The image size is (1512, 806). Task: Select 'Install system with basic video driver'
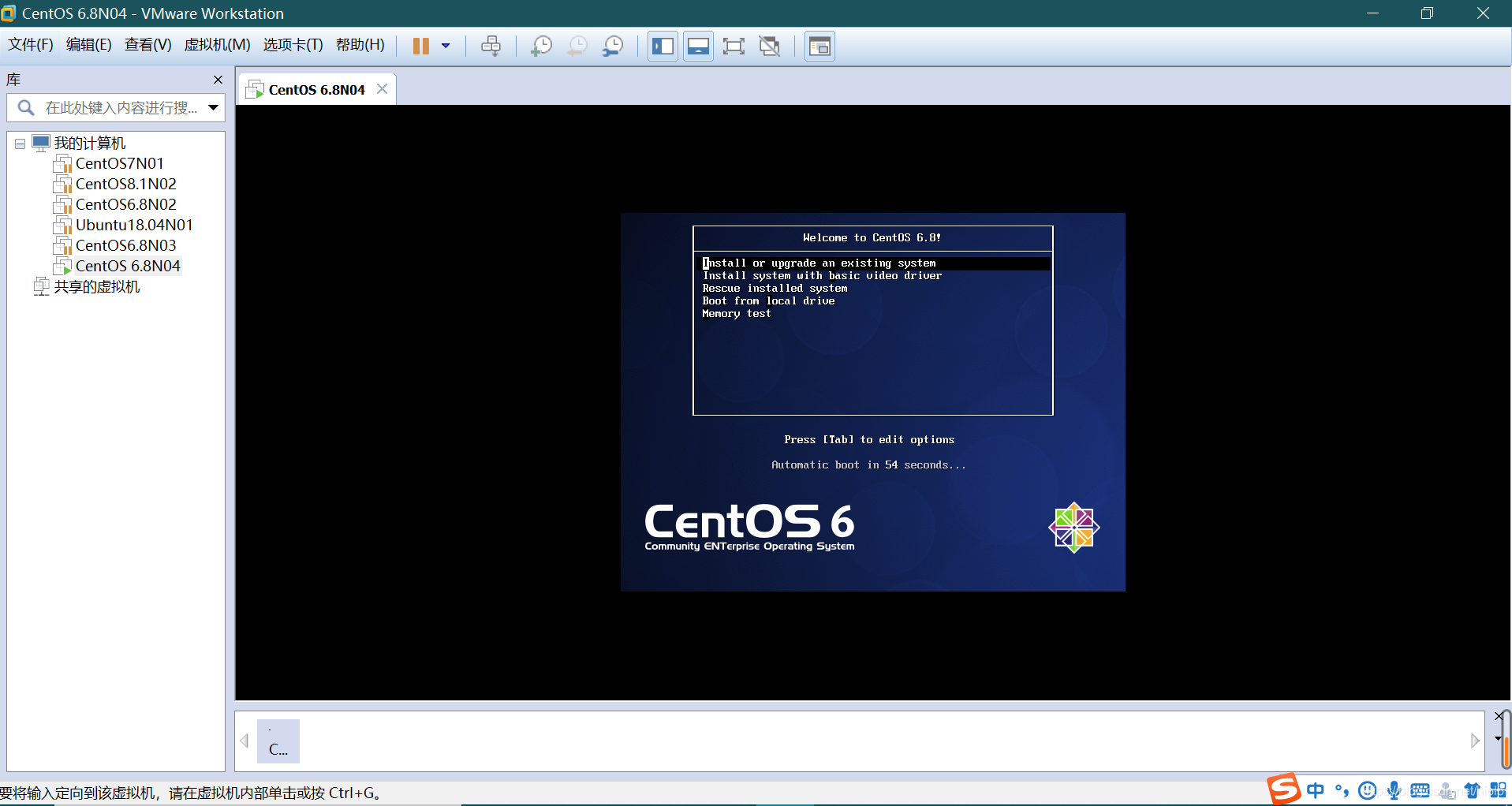pos(822,276)
